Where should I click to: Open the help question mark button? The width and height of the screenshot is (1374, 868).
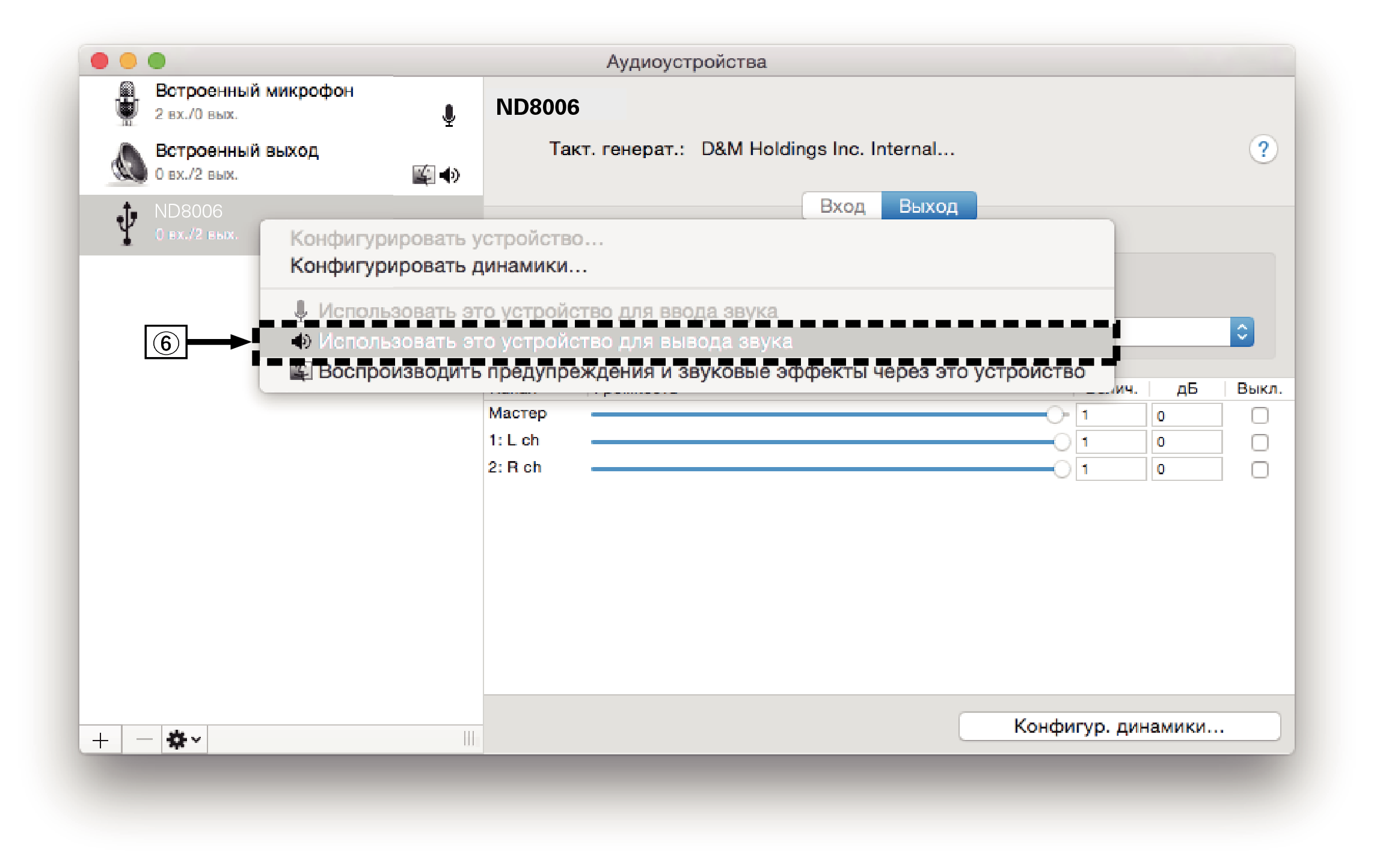coord(1263,149)
